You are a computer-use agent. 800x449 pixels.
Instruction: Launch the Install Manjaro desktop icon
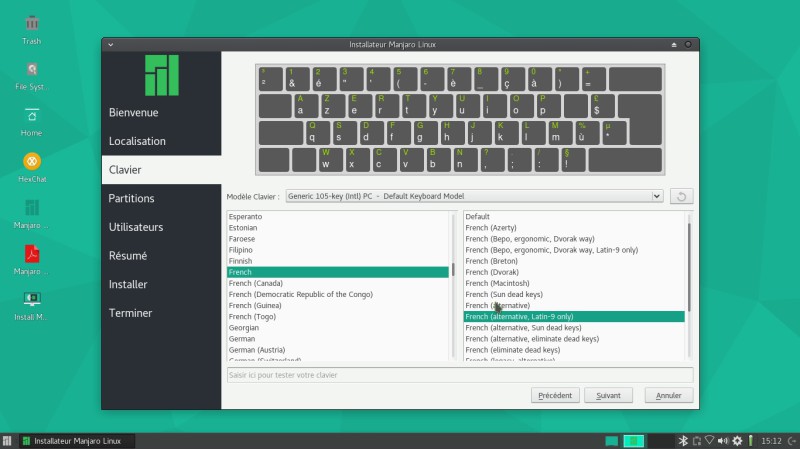tap(32, 306)
